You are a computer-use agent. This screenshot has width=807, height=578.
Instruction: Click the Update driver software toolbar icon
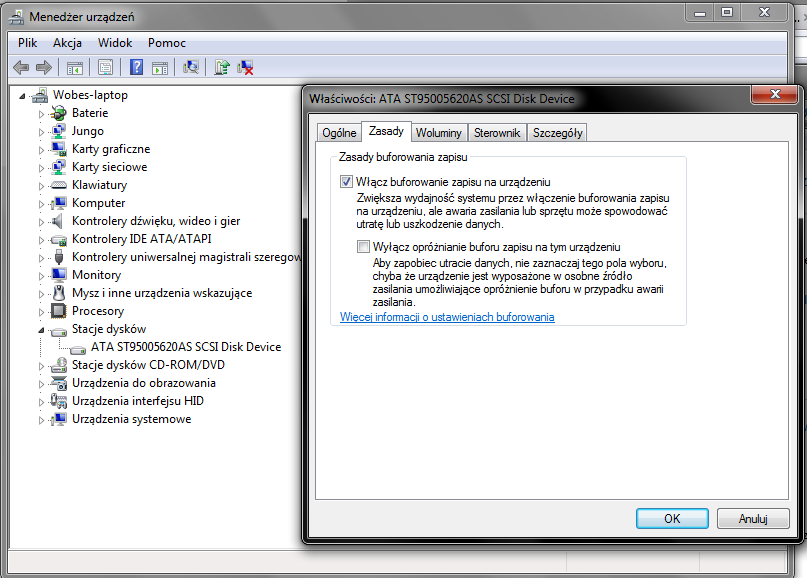[x=222, y=67]
